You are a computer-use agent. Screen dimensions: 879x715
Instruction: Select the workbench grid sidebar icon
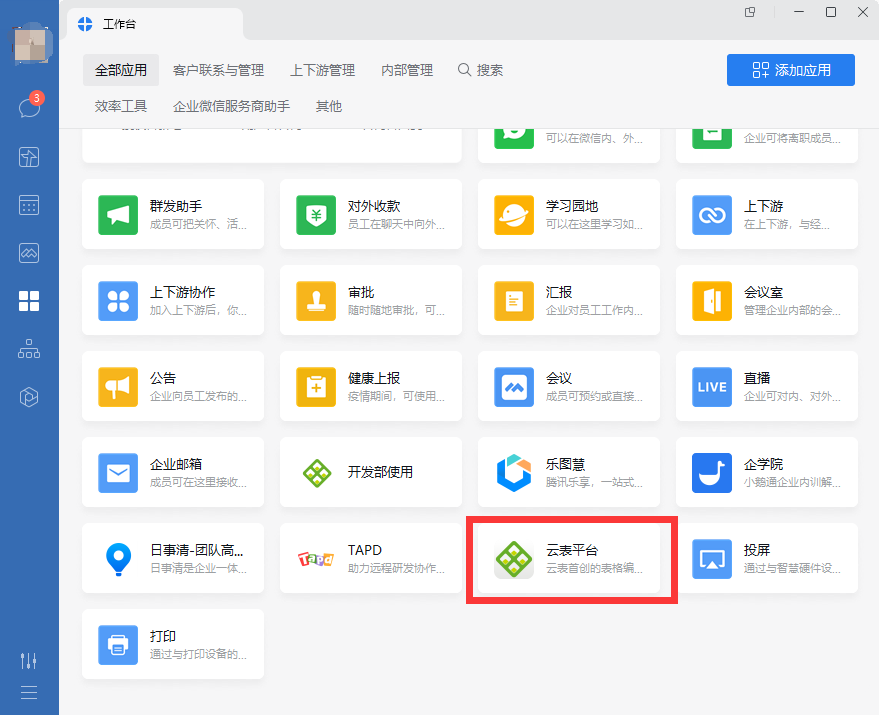(x=29, y=301)
